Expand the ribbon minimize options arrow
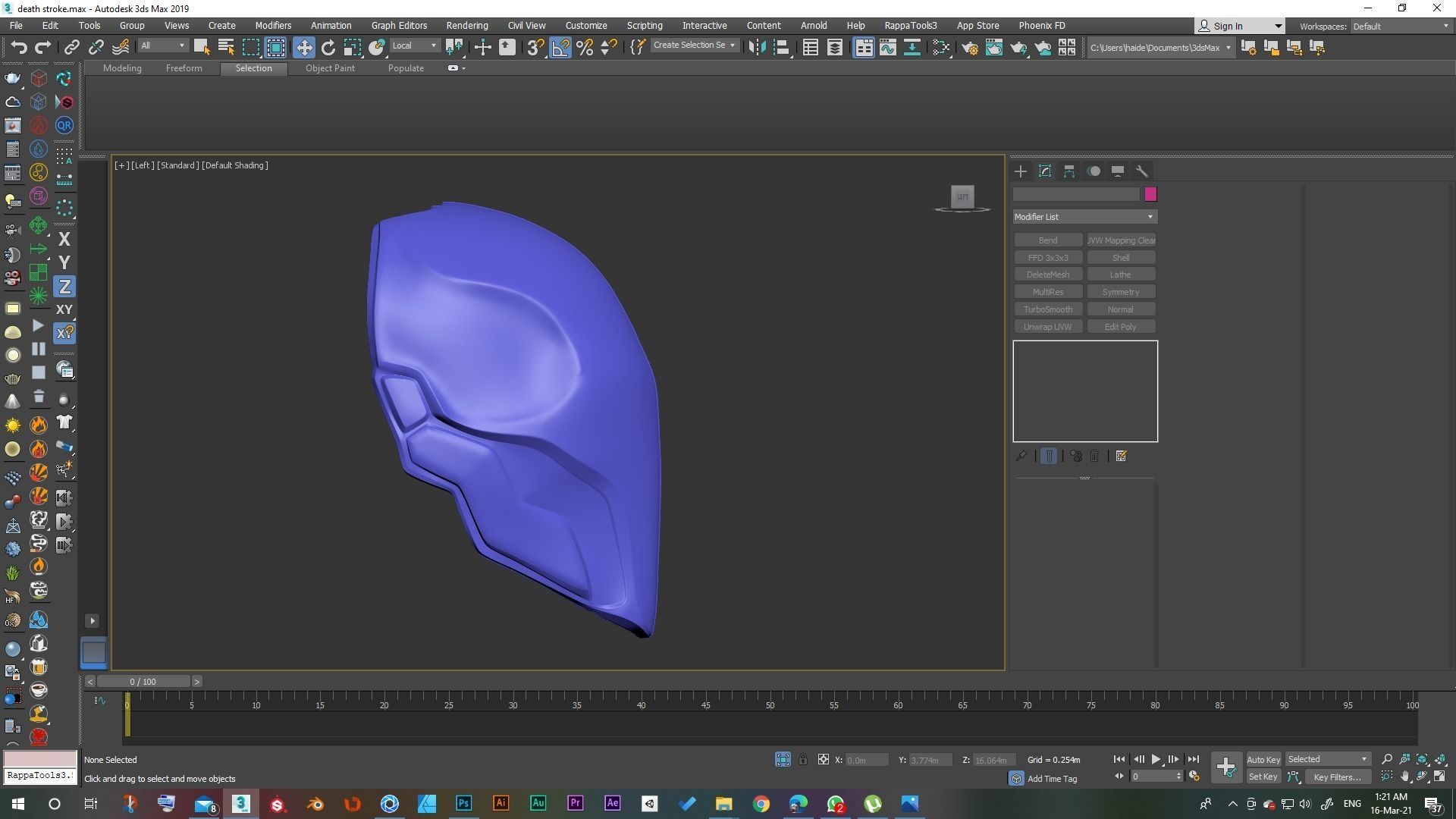 pyautogui.click(x=463, y=68)
